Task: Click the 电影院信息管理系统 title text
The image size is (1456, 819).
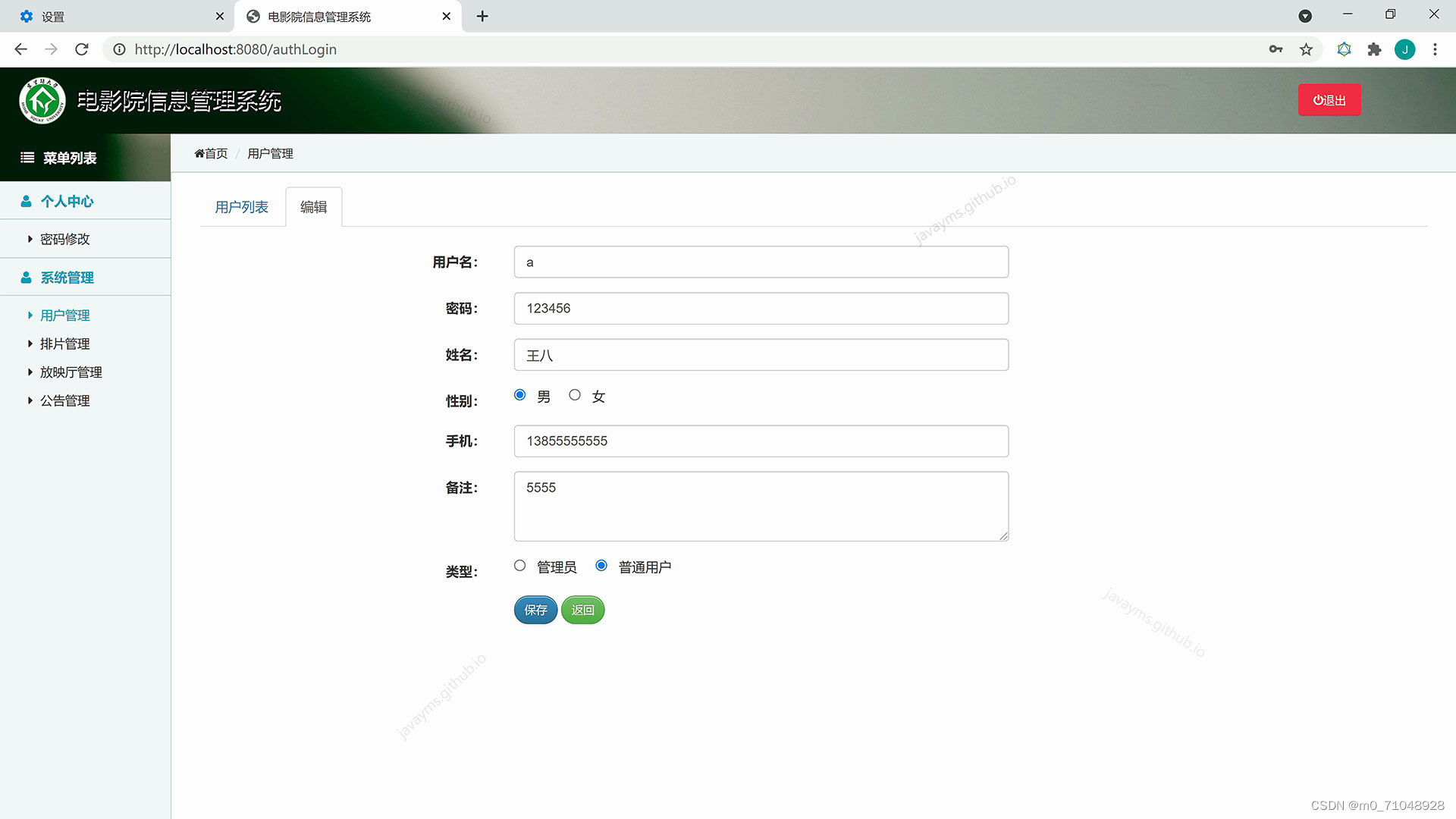Action: (x=179, y=101)
